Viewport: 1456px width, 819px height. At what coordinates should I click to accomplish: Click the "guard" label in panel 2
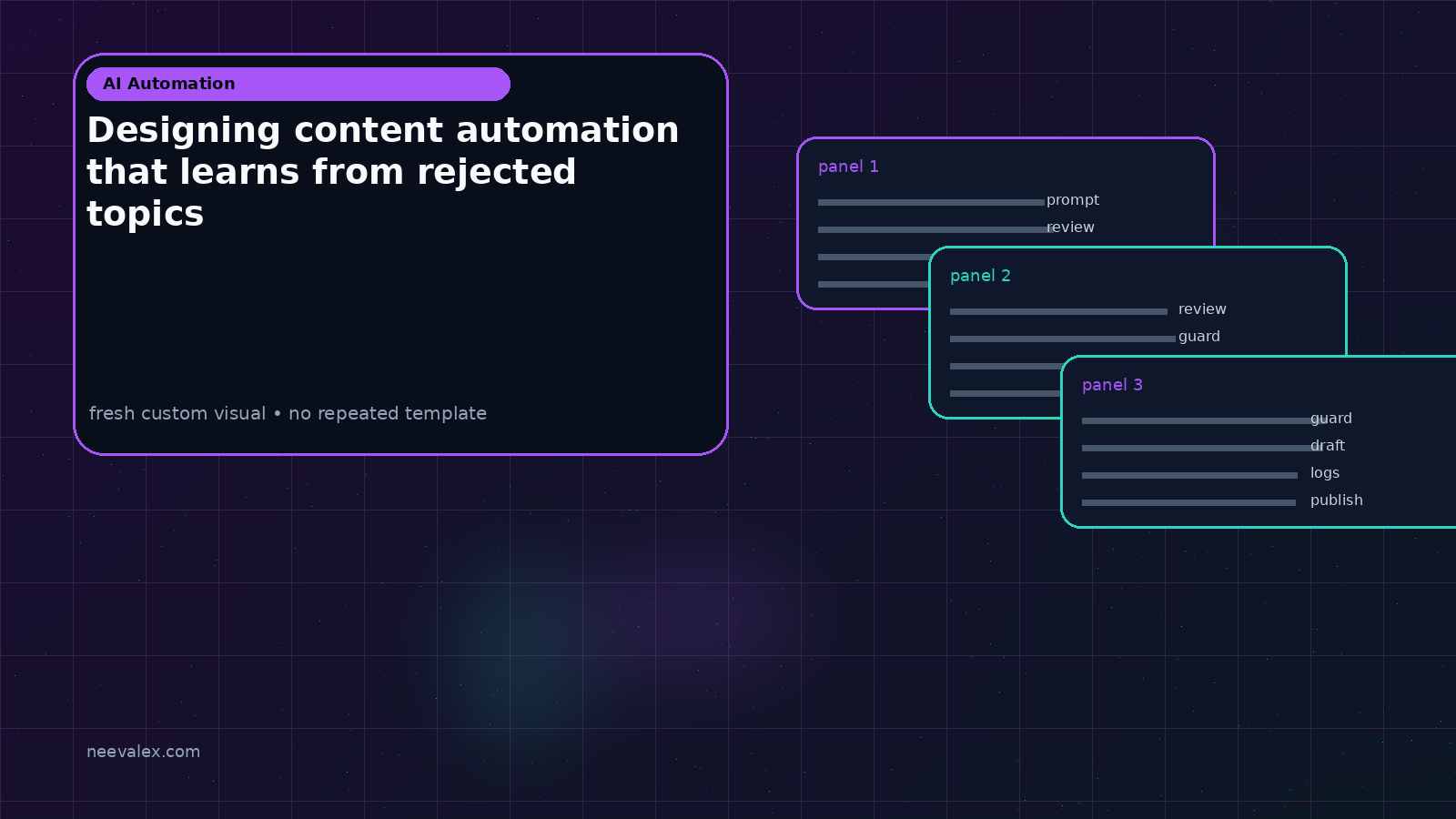1199,337
